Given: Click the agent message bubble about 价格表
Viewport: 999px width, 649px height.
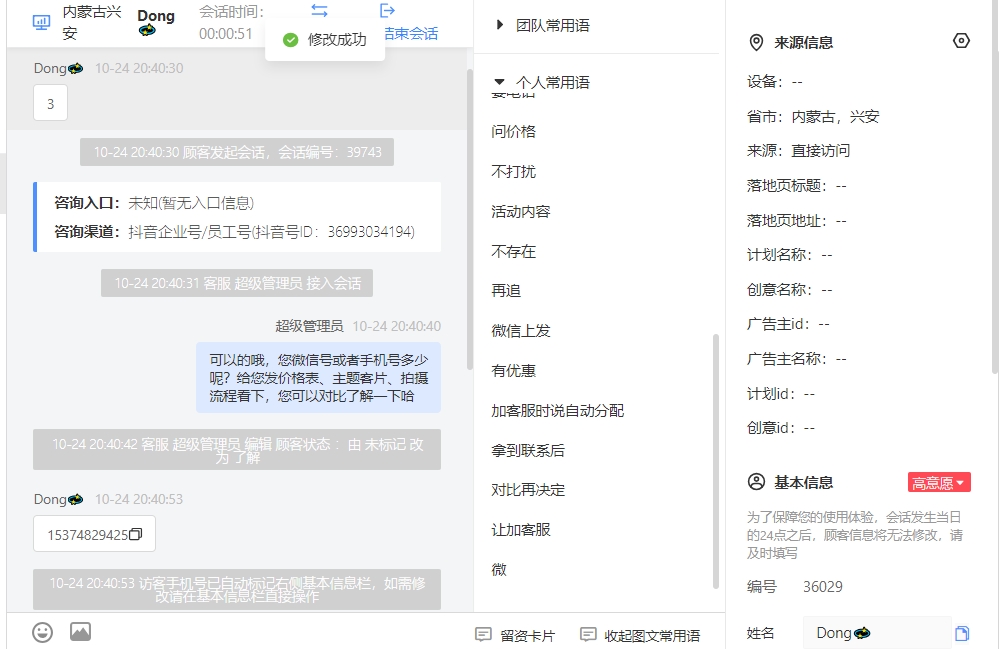Looking at the screenshot, I should [319, 378].
